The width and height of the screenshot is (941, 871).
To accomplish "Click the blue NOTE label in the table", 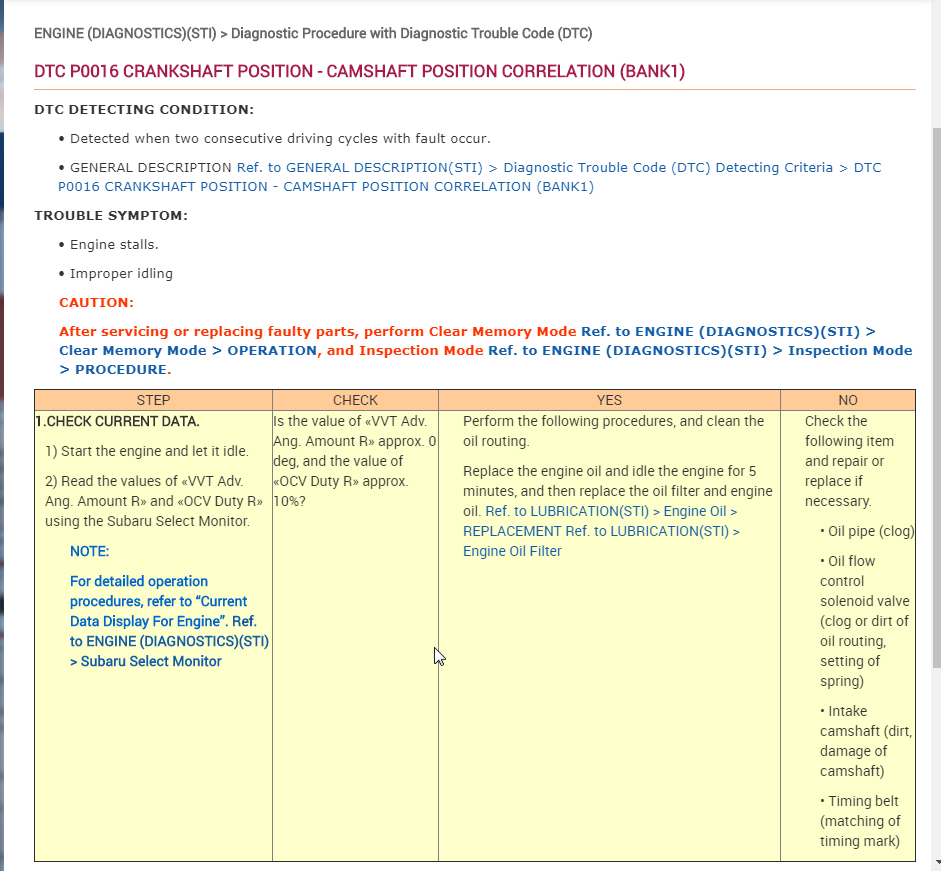I will (x=89, y=551).
